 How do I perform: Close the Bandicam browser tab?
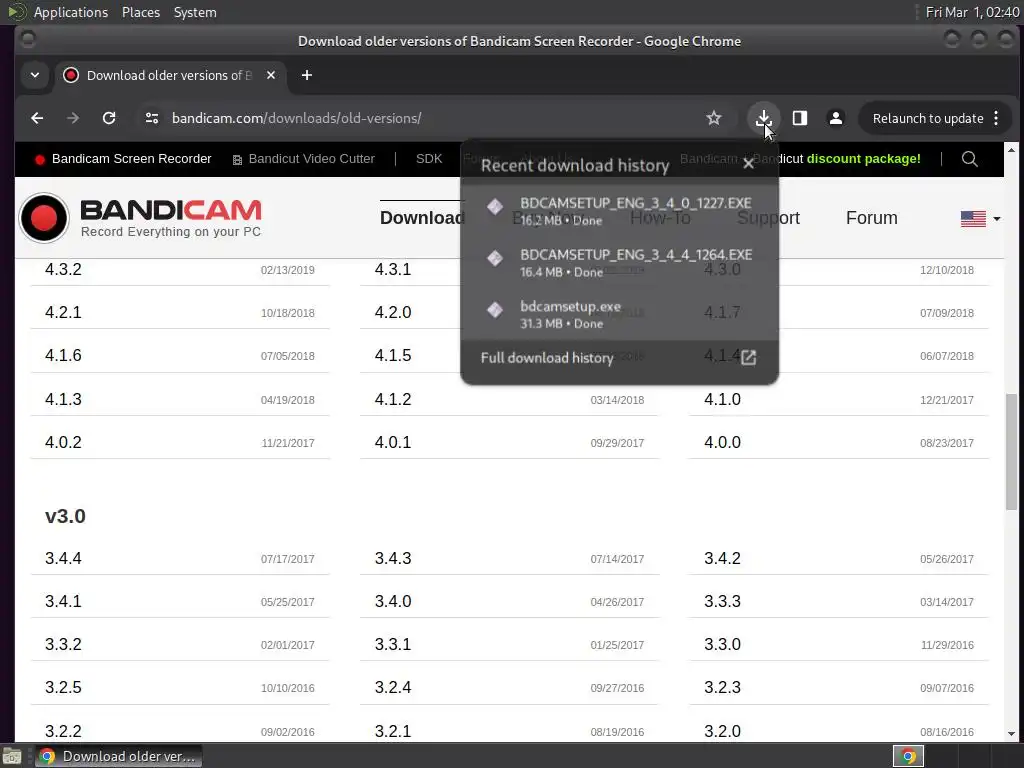point(271,75)
